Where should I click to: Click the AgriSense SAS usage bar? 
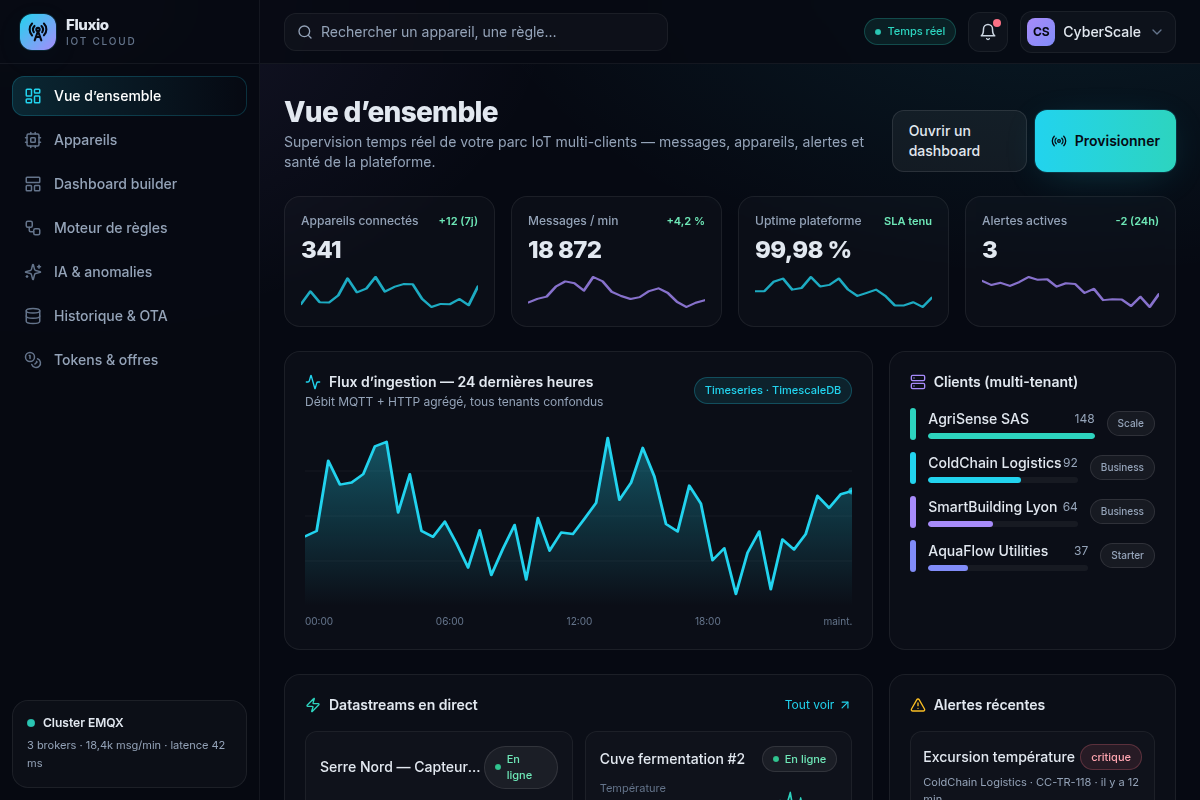[1011, 436]
